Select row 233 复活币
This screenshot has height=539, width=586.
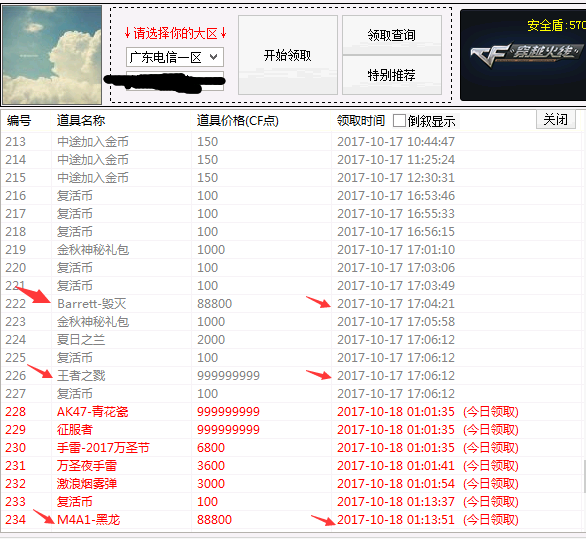click(x=291, y=502)
